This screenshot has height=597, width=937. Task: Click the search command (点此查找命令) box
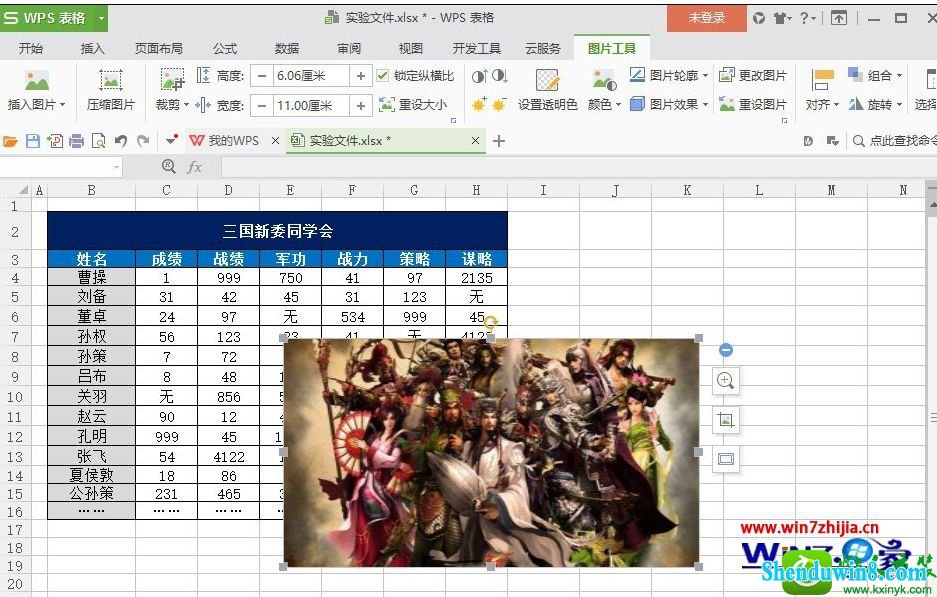895,141
